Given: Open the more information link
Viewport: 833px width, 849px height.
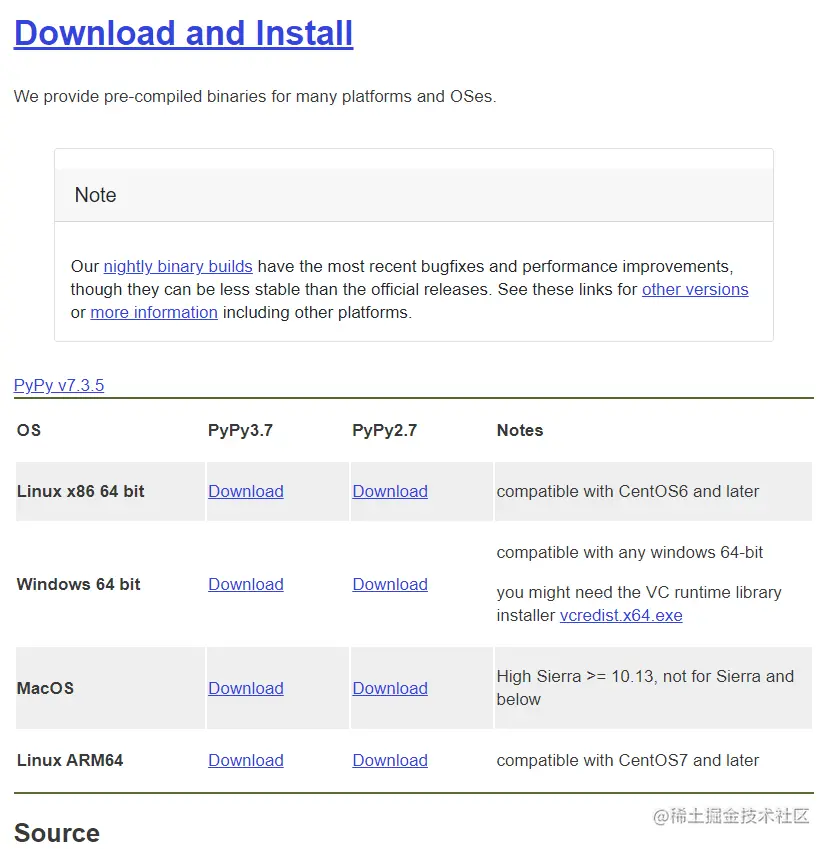Looking at the screenshot, I should 154,312.
